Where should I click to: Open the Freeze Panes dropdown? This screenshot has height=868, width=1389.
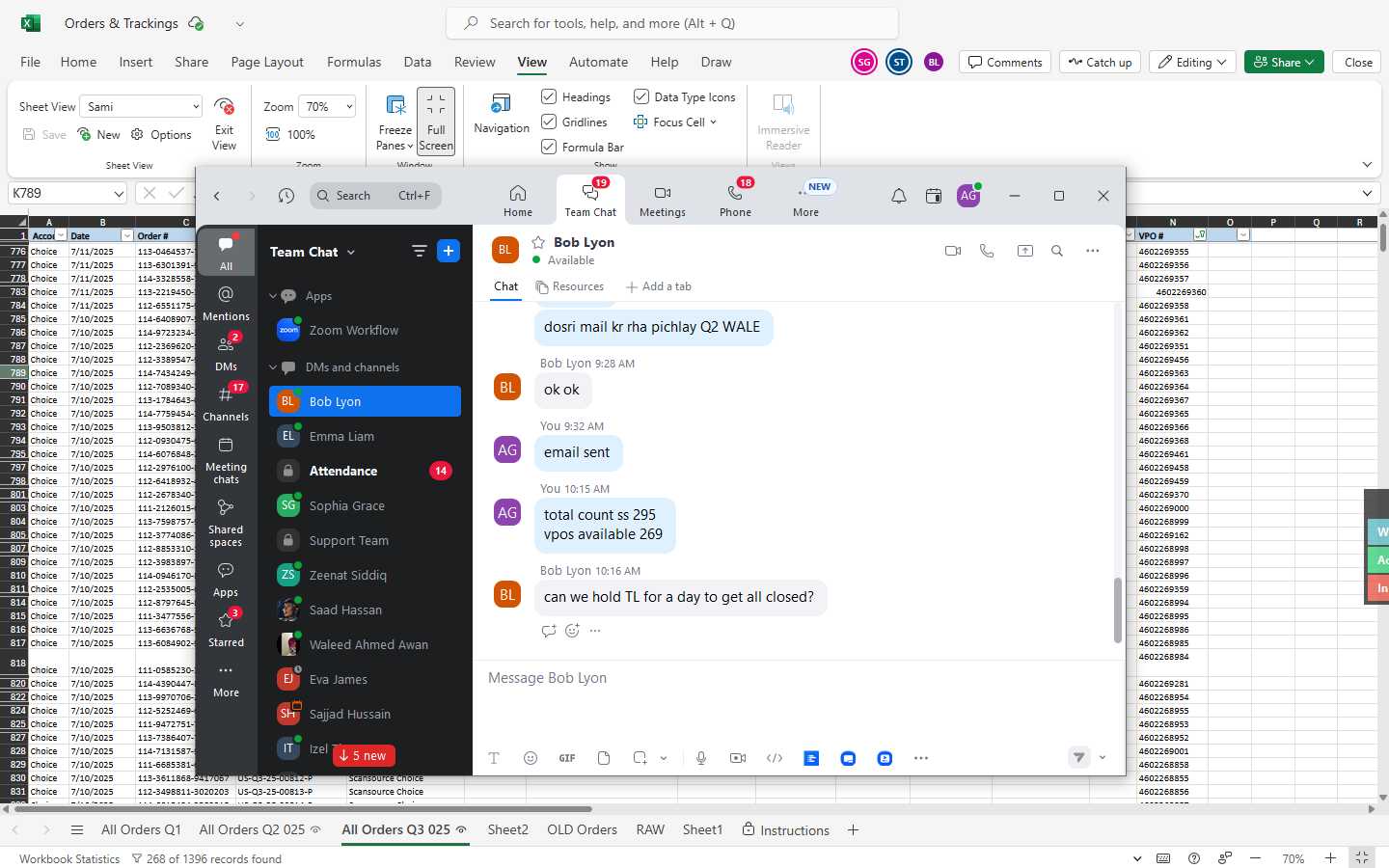(395, 122)
